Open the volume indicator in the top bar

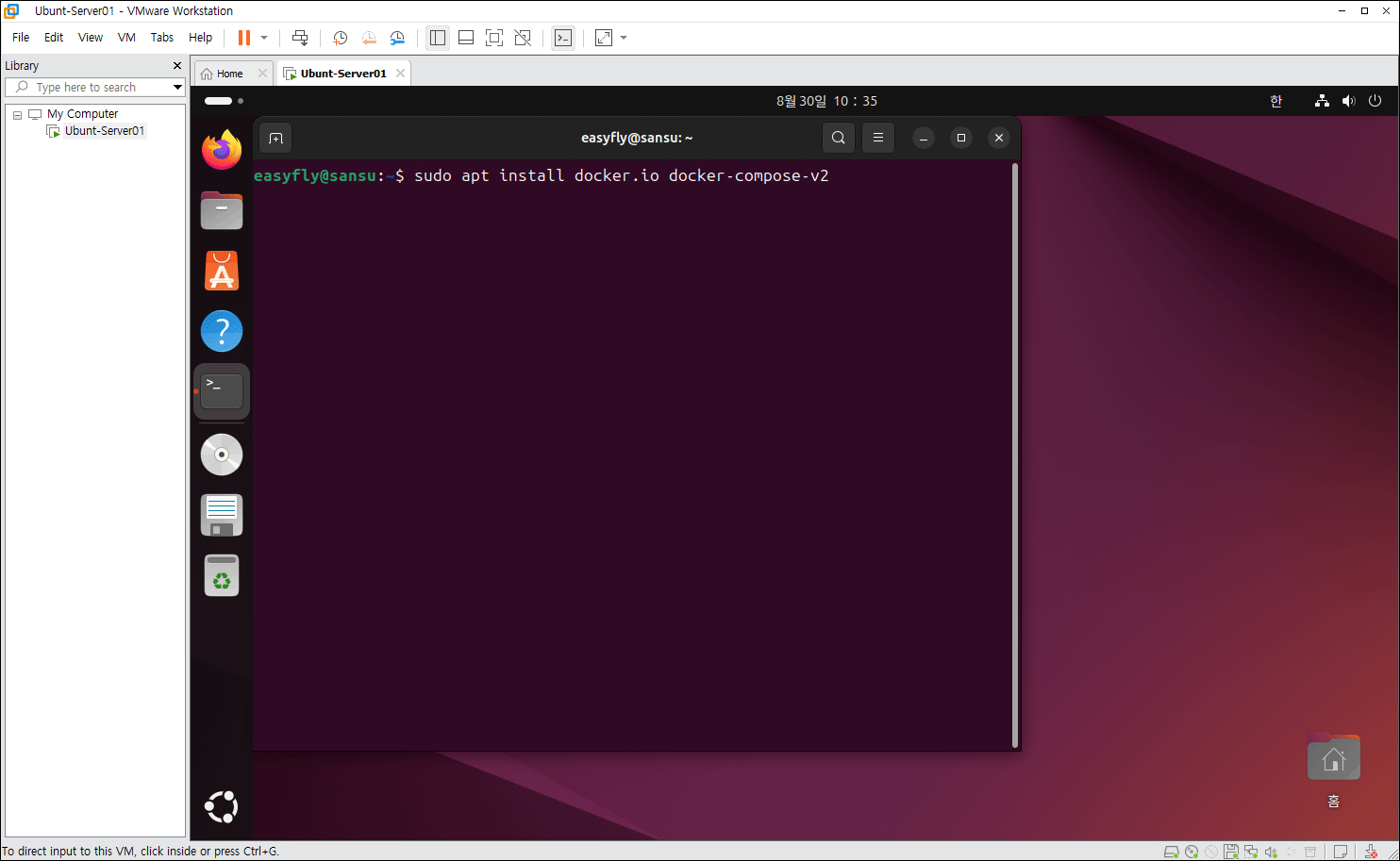click(1349, 101)
